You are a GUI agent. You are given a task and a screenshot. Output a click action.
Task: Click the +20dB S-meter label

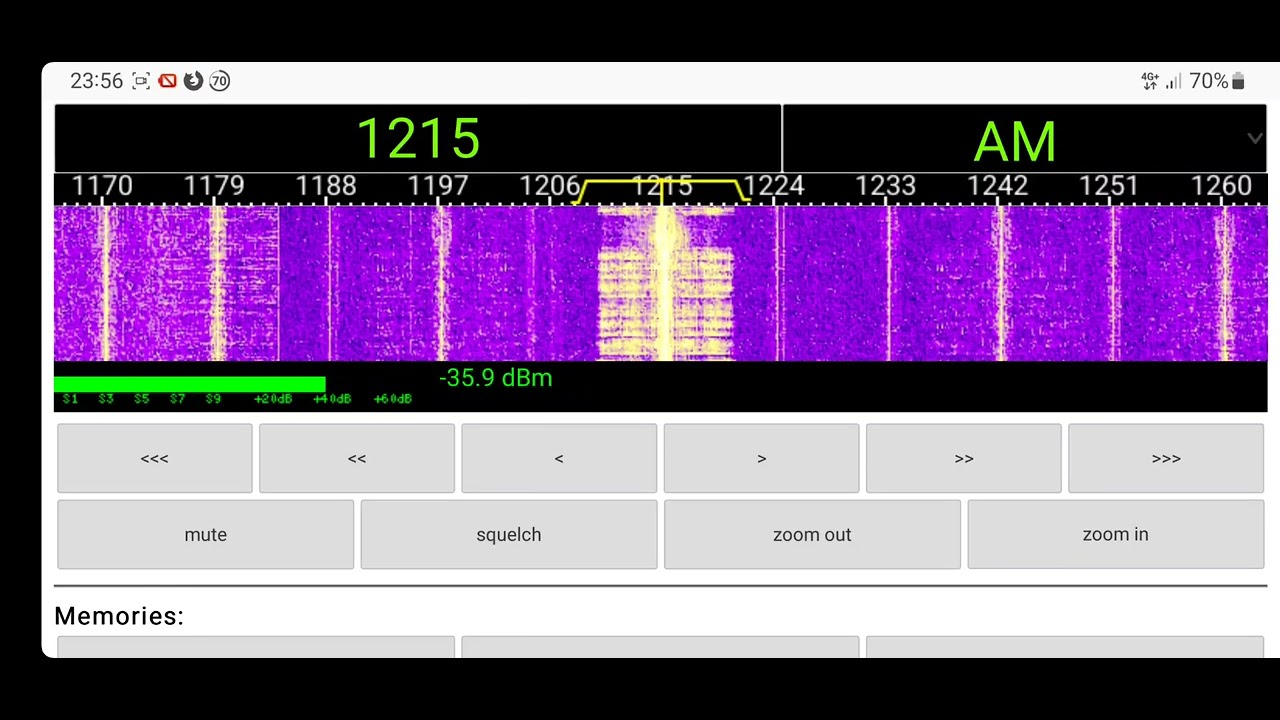click(x=273, y=399)
